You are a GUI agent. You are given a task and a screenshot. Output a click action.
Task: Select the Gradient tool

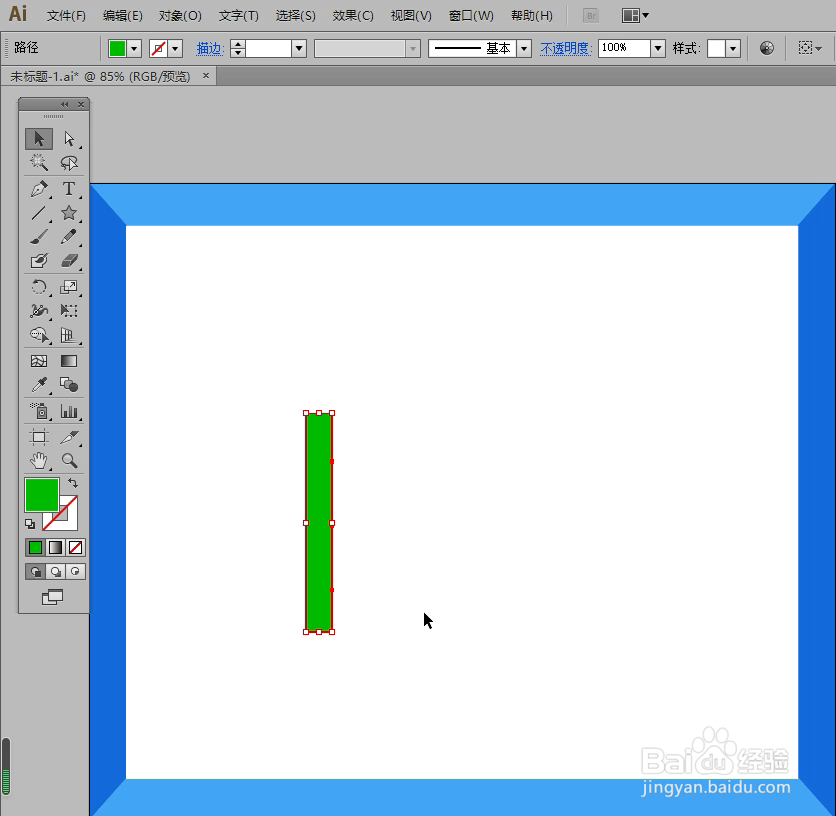pos(69,361)
